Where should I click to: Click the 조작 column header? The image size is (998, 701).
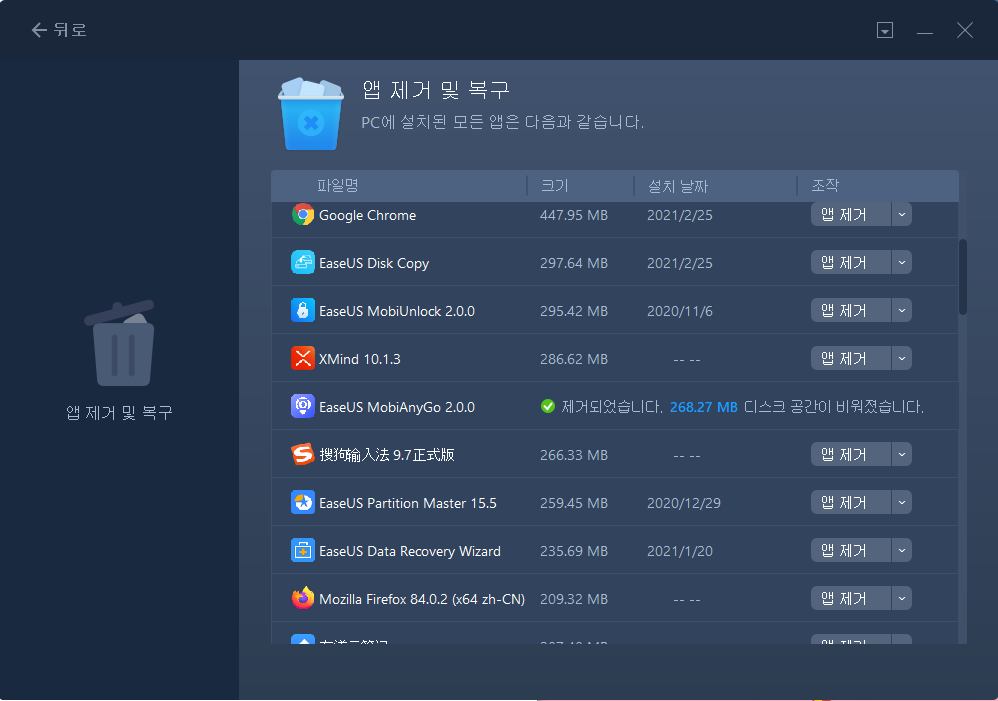825,185
